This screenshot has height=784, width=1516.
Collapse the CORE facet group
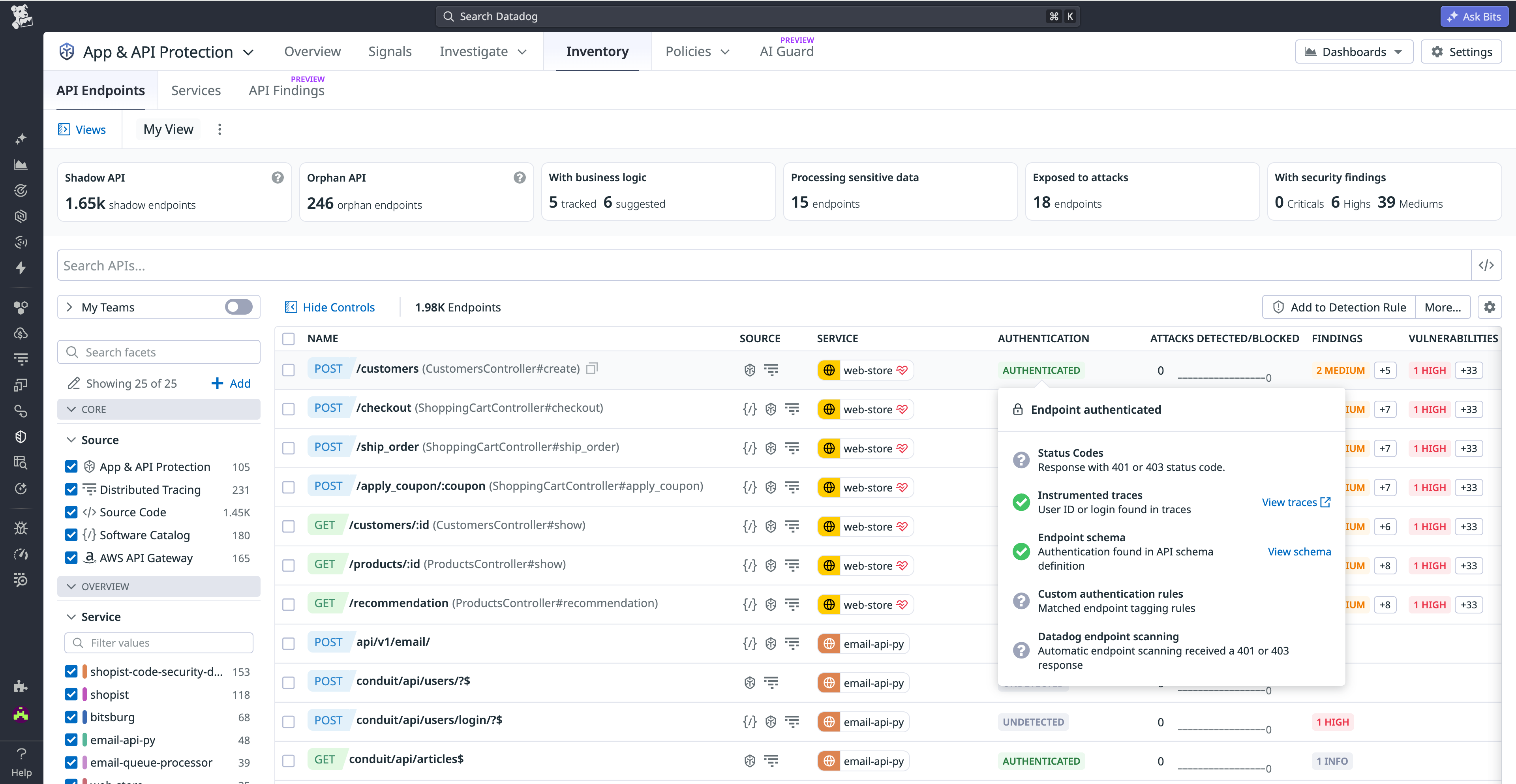pyautogui.click(x=159, y=409)
